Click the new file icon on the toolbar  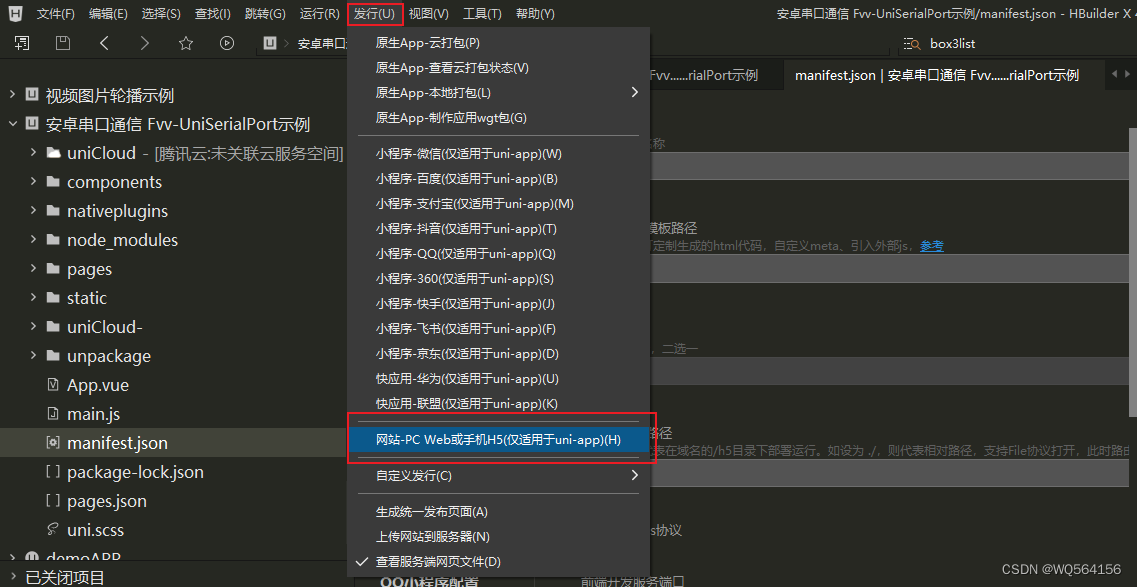coord(21,43)
